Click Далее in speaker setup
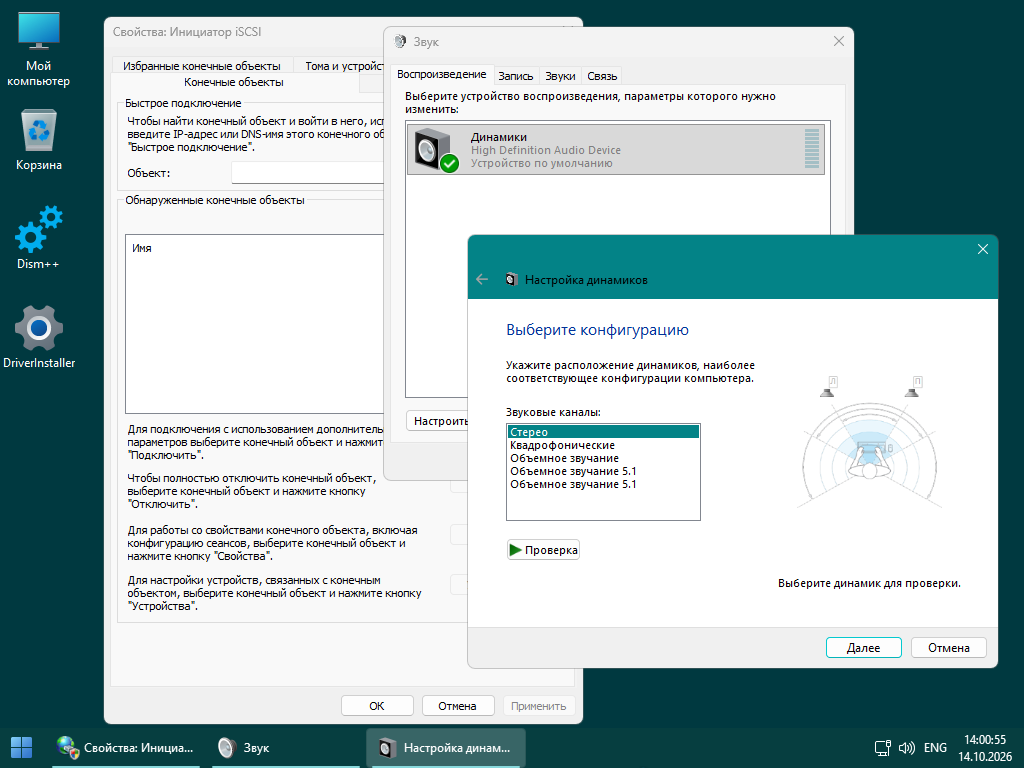1024x768 pixels. click(863, 647)
